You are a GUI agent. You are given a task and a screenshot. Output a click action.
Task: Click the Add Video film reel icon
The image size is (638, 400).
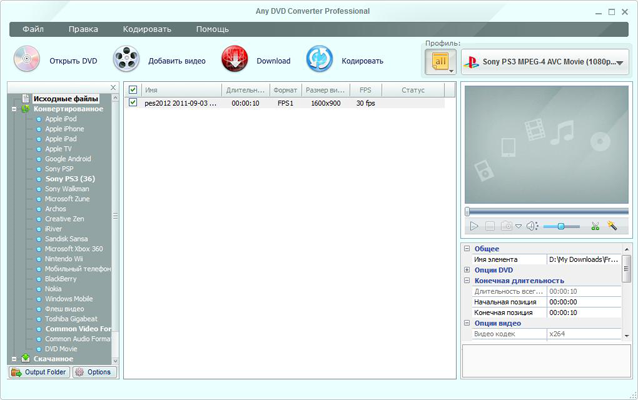126,59
